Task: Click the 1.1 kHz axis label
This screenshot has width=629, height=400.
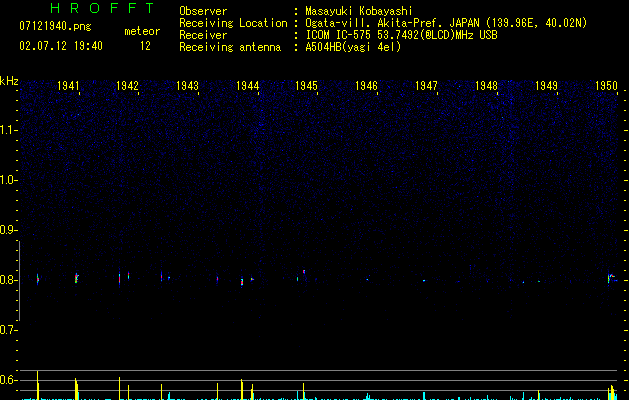Action: click(8, 130)
